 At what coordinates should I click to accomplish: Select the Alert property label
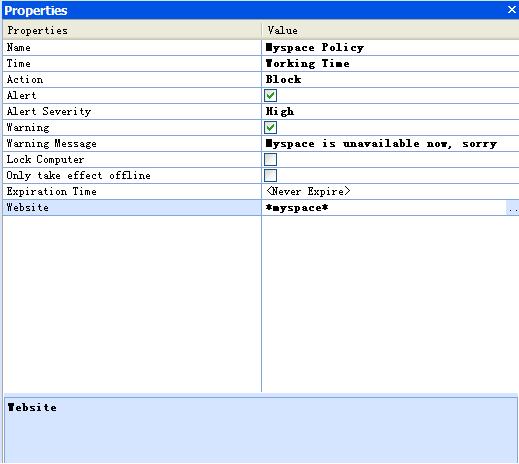[21, 96]
